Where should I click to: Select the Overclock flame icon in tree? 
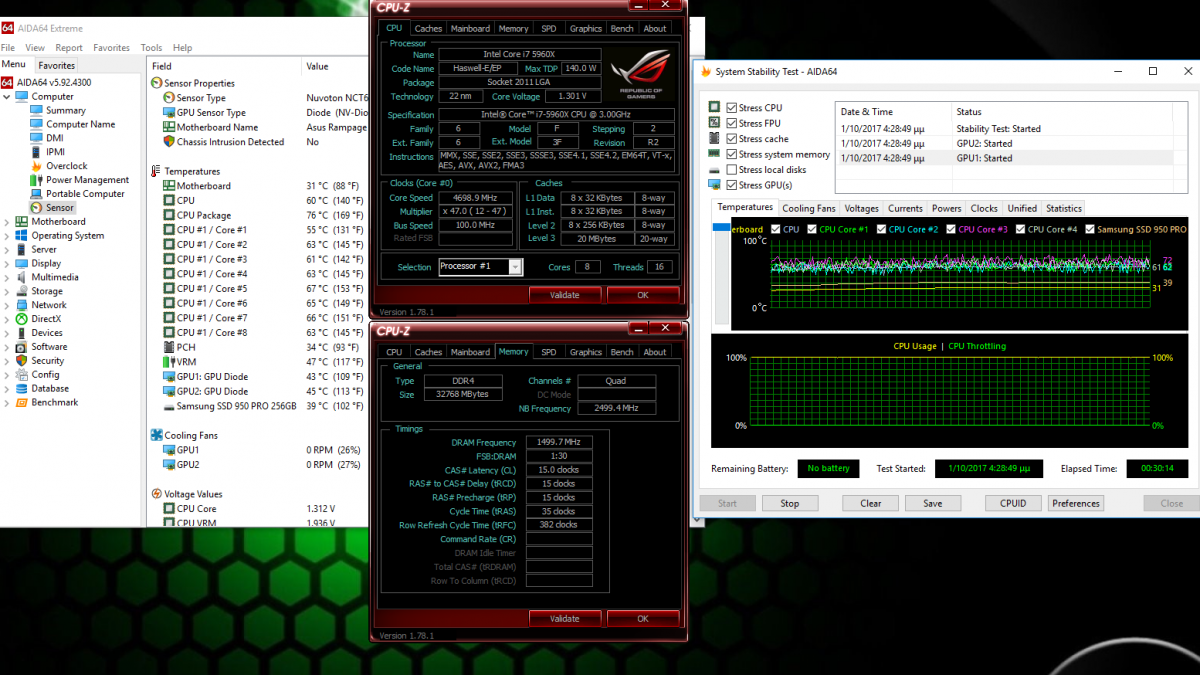36,166
